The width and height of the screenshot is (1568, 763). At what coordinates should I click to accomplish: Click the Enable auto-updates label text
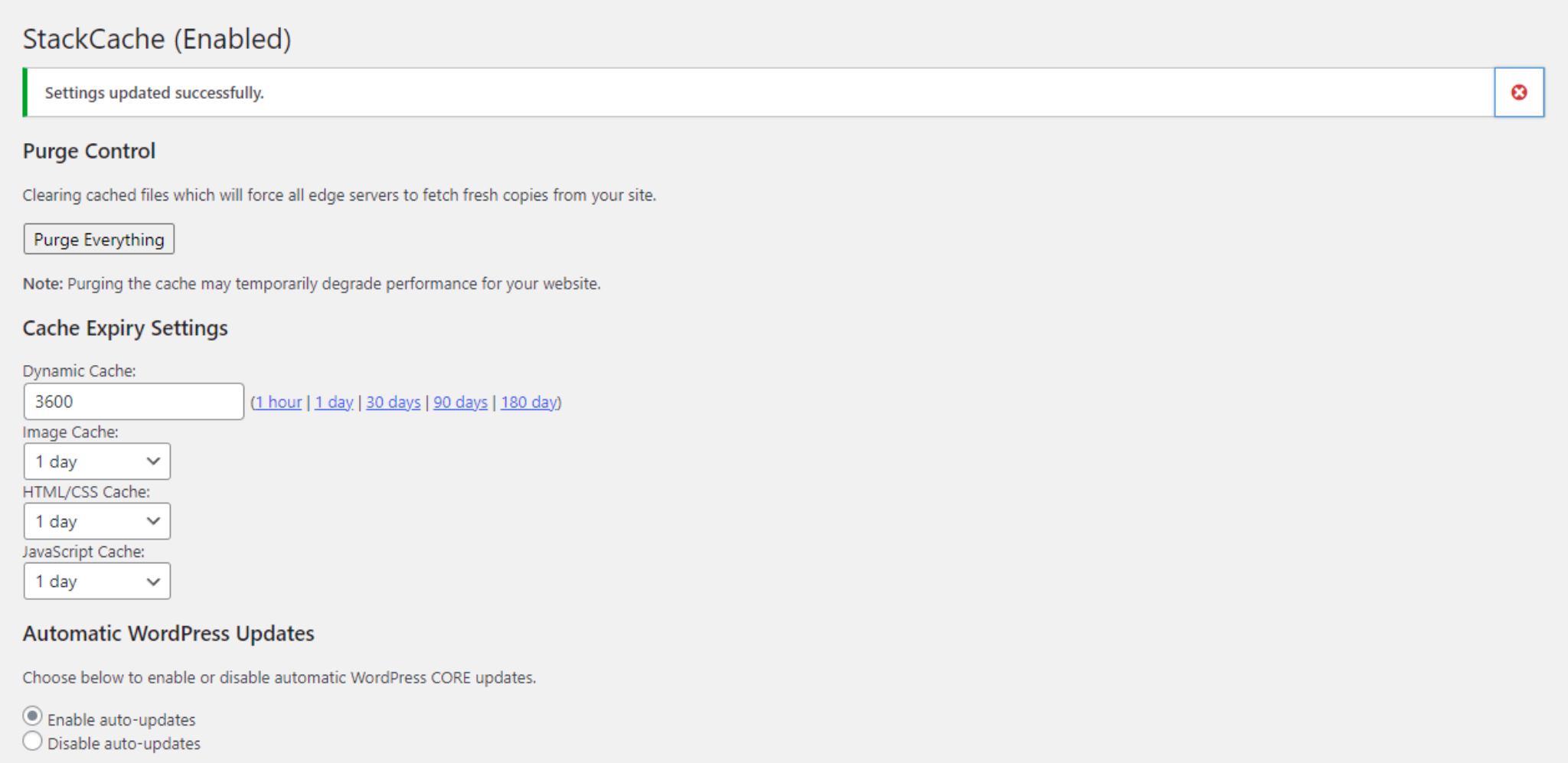click(x=122, y=719)
